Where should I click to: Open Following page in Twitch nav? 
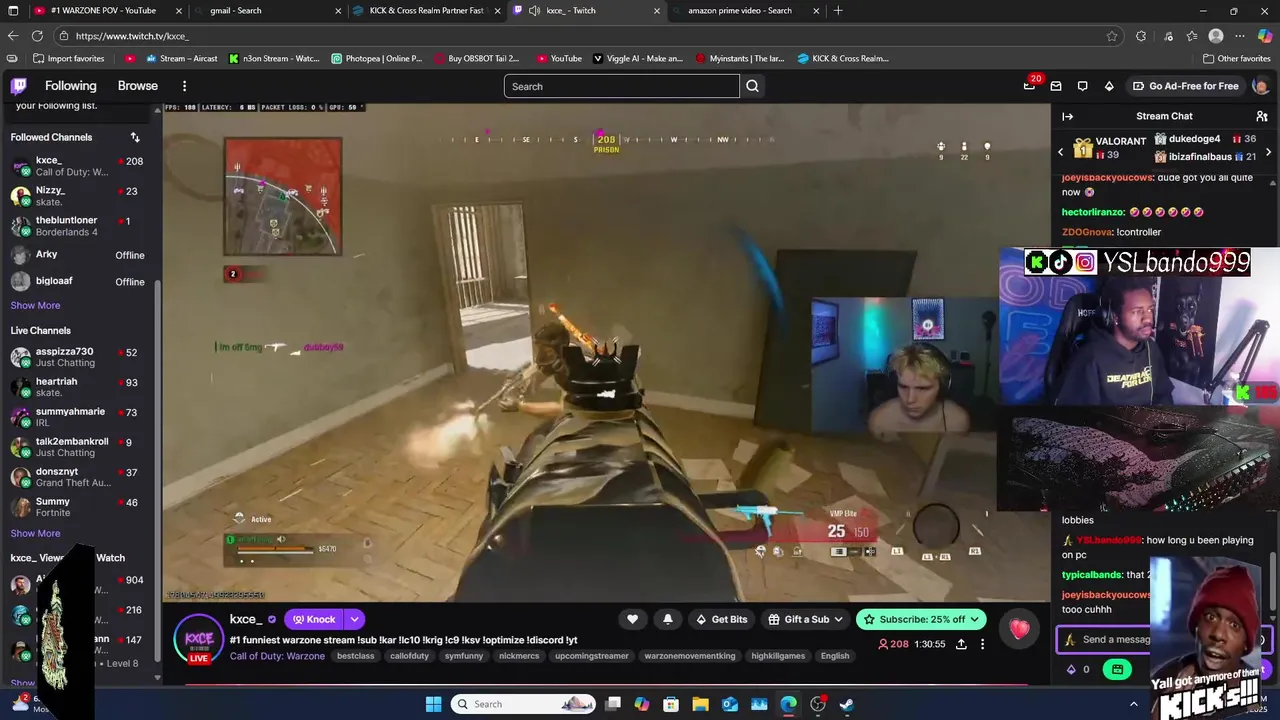point(70,86)
